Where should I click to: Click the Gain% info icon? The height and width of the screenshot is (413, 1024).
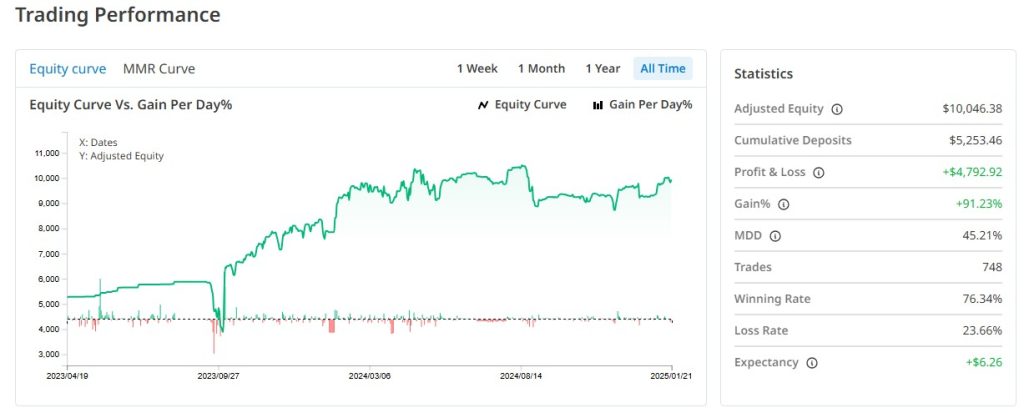coord(783,204)
